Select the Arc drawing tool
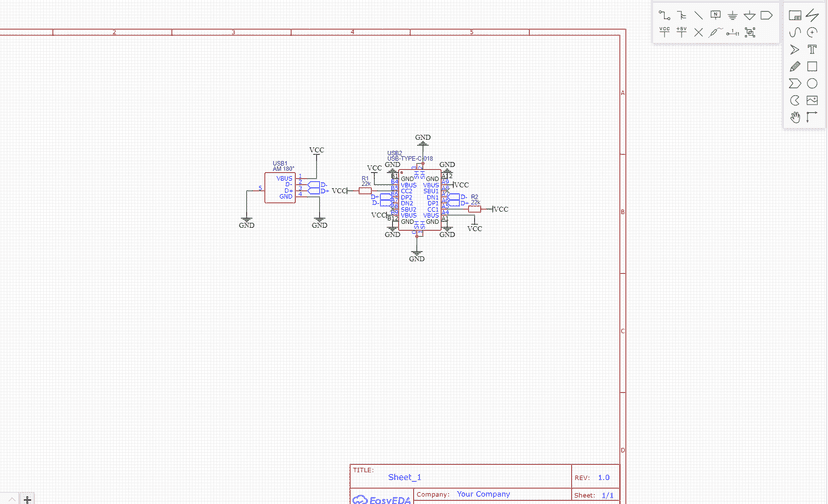Screen dimensions: 828x504 (812, 32)
